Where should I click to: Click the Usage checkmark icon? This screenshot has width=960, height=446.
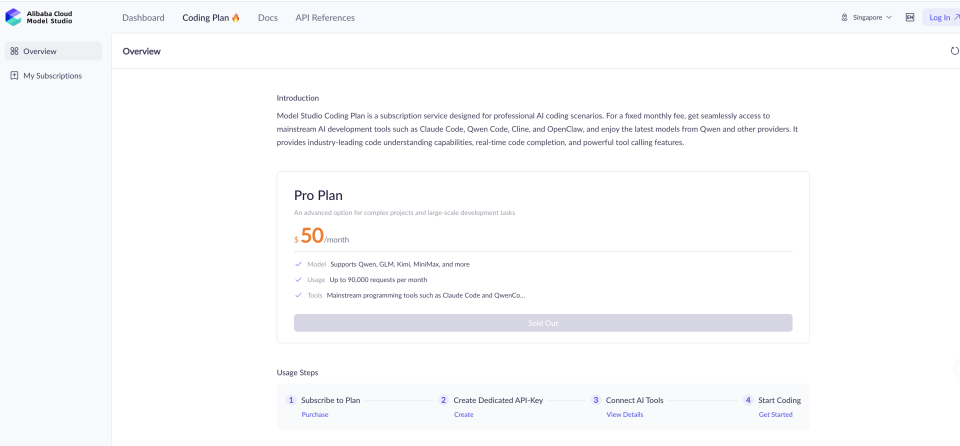coord(298,279)
